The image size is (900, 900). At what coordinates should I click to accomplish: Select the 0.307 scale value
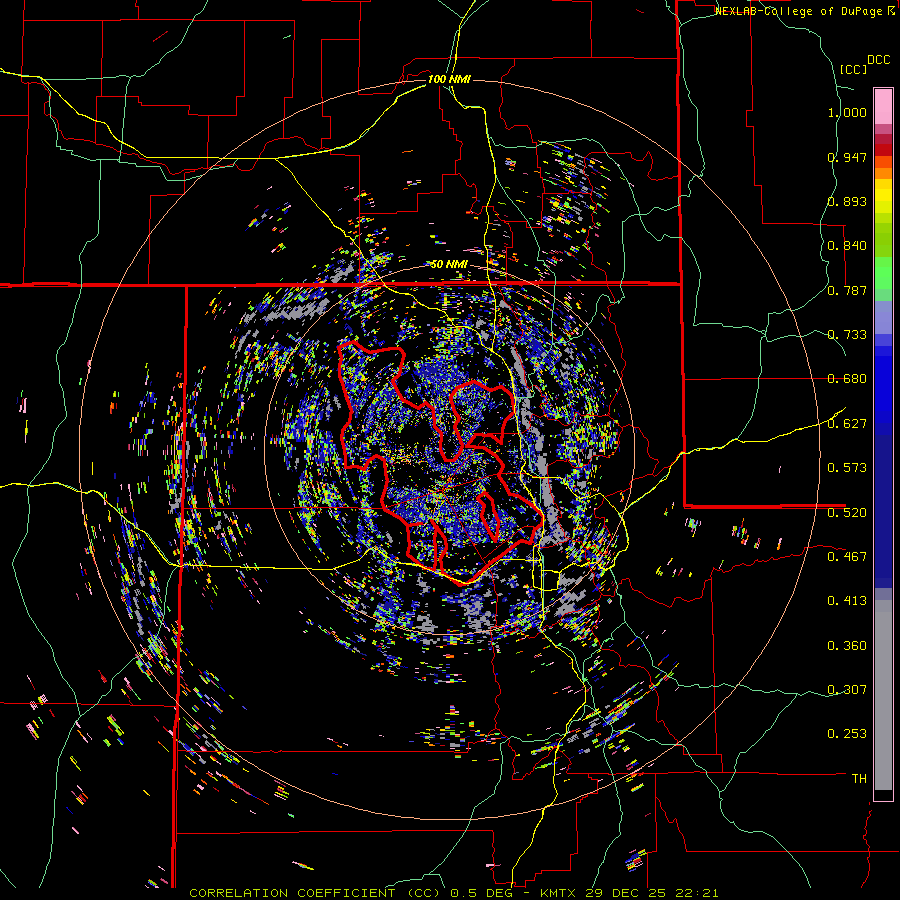click(x=847, y=690)
